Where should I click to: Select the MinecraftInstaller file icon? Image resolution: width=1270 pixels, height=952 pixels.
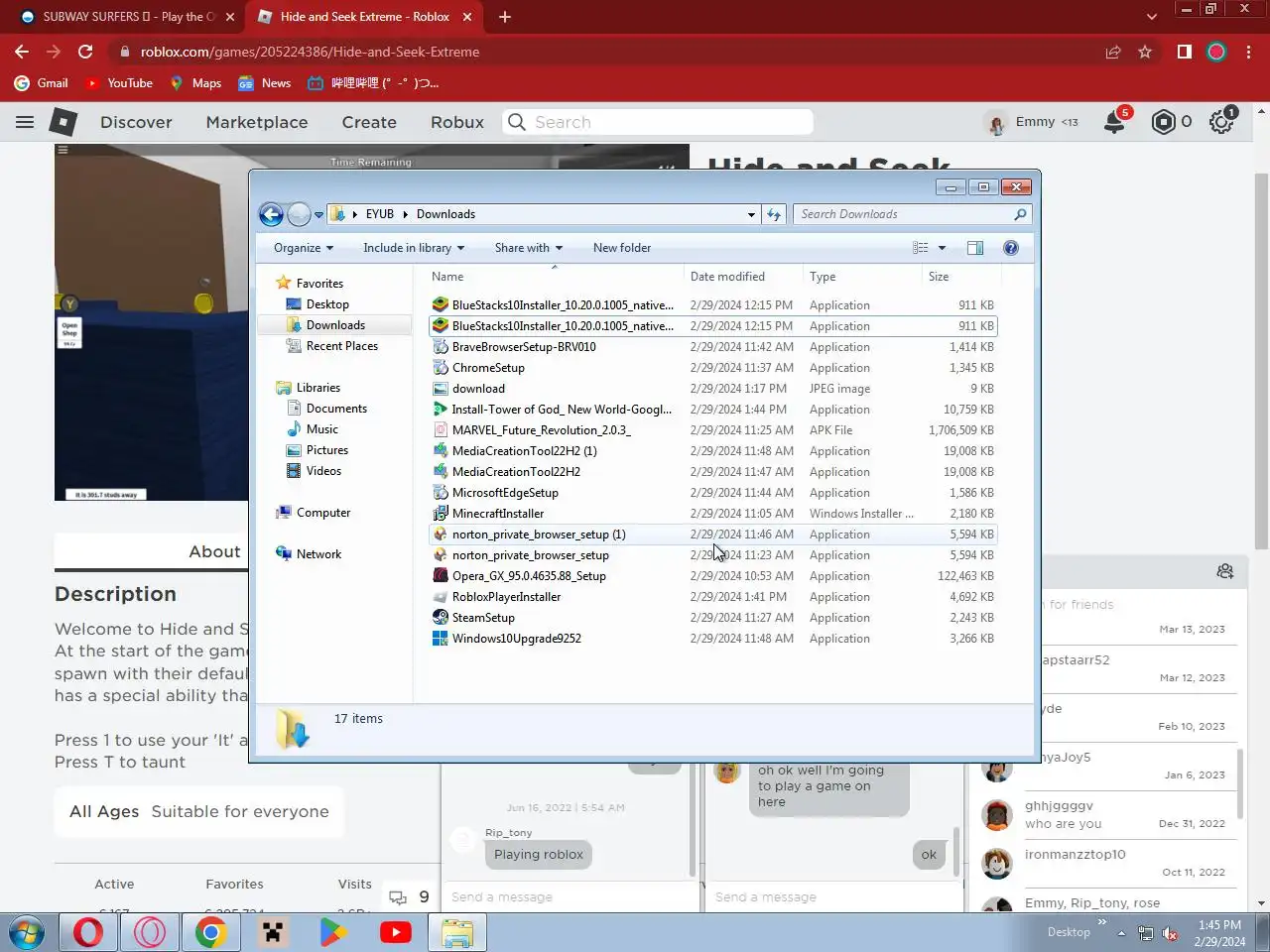441,514
